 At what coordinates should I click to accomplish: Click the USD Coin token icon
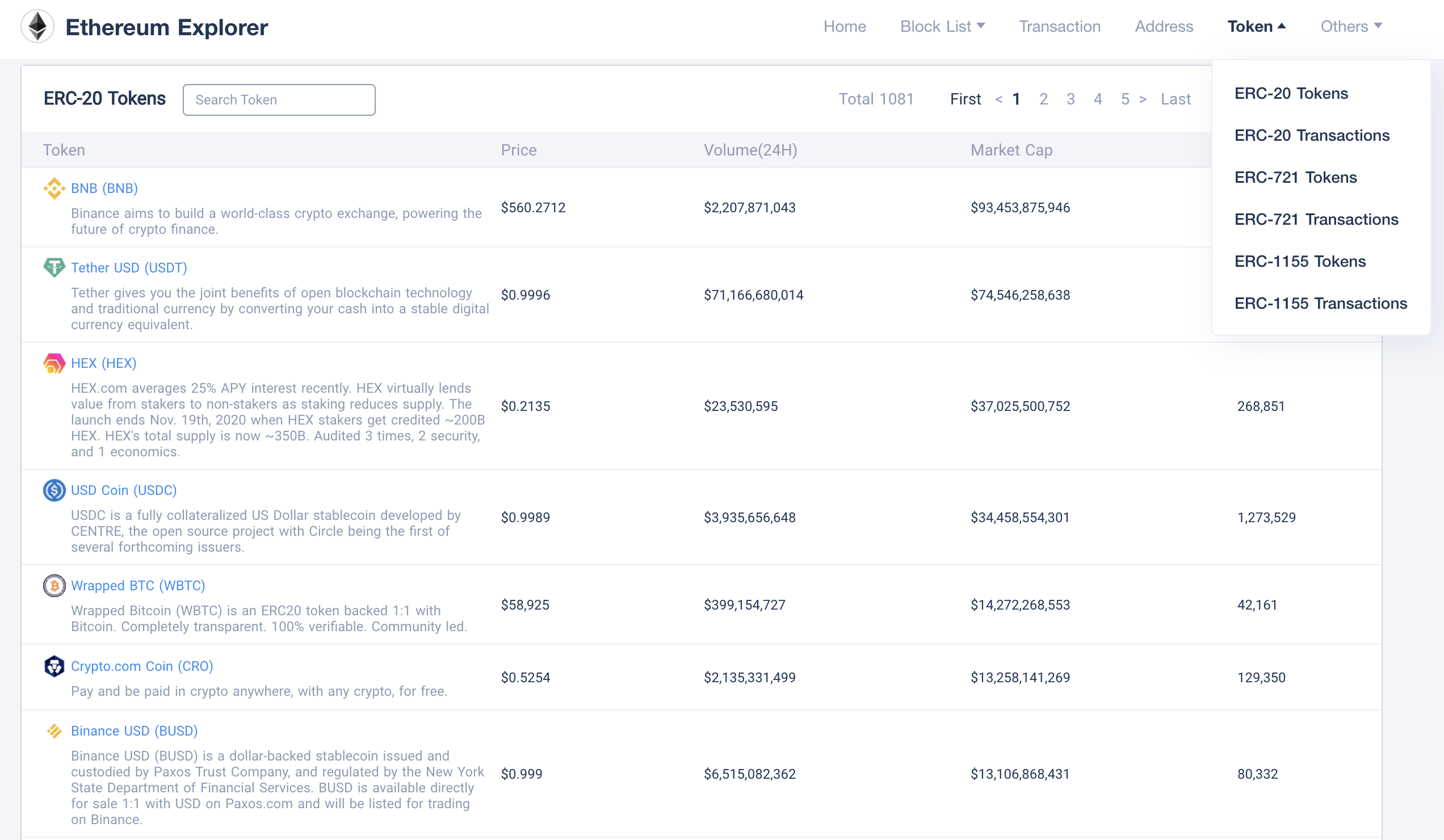point(54,490)
